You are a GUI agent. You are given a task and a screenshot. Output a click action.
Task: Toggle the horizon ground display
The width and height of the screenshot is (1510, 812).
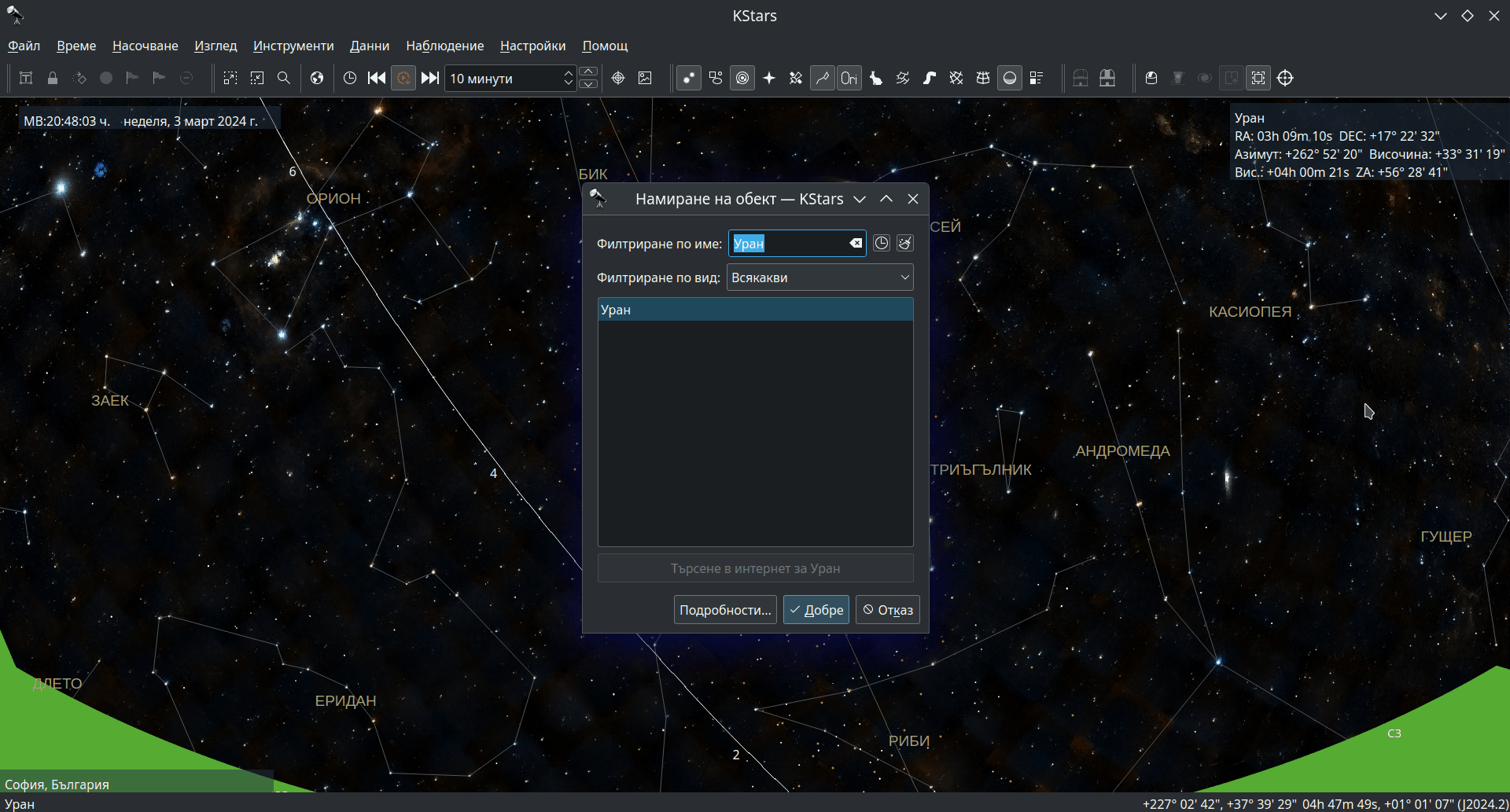[x=1010, y=78]
